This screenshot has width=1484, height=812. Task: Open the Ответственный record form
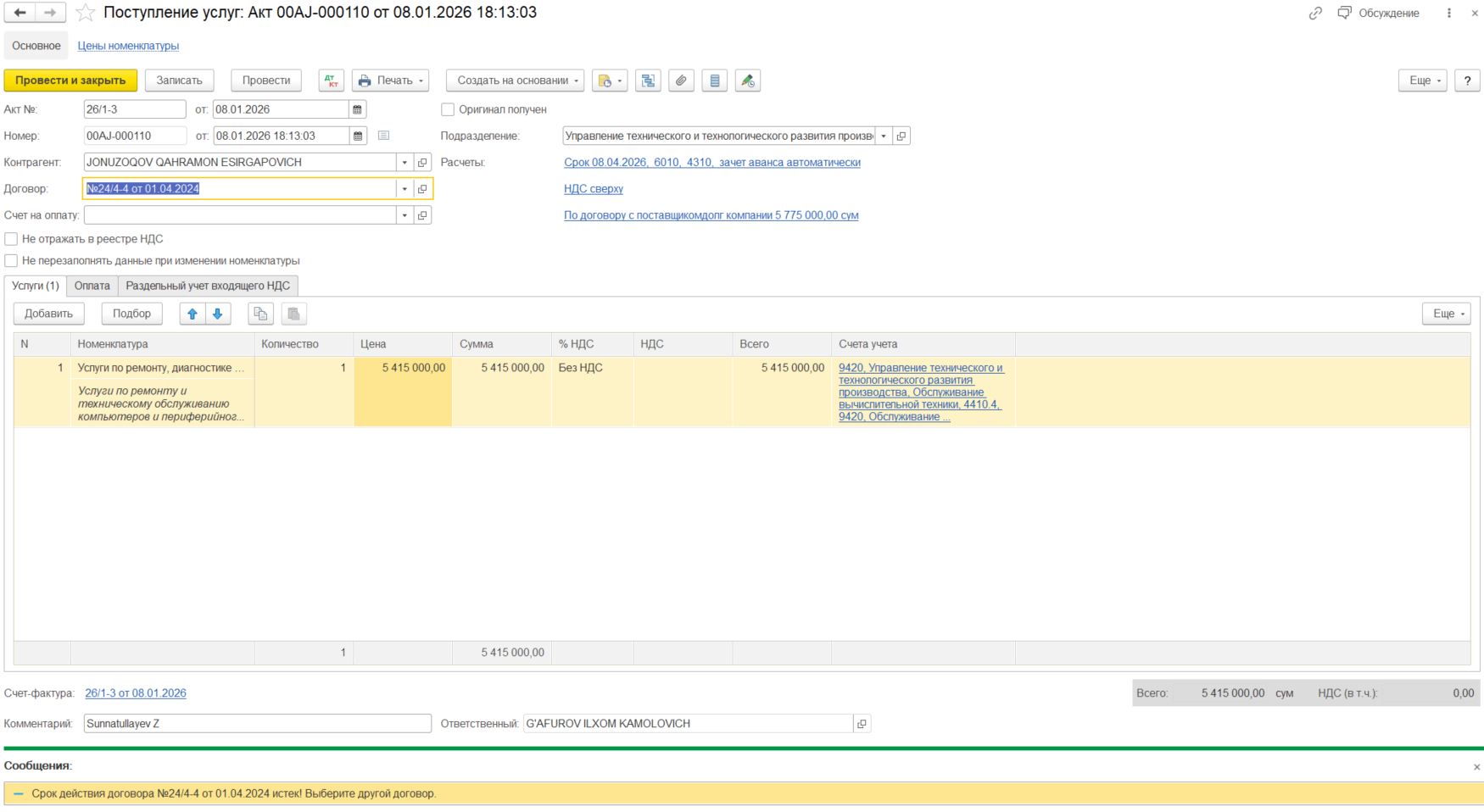pos(862,724)
